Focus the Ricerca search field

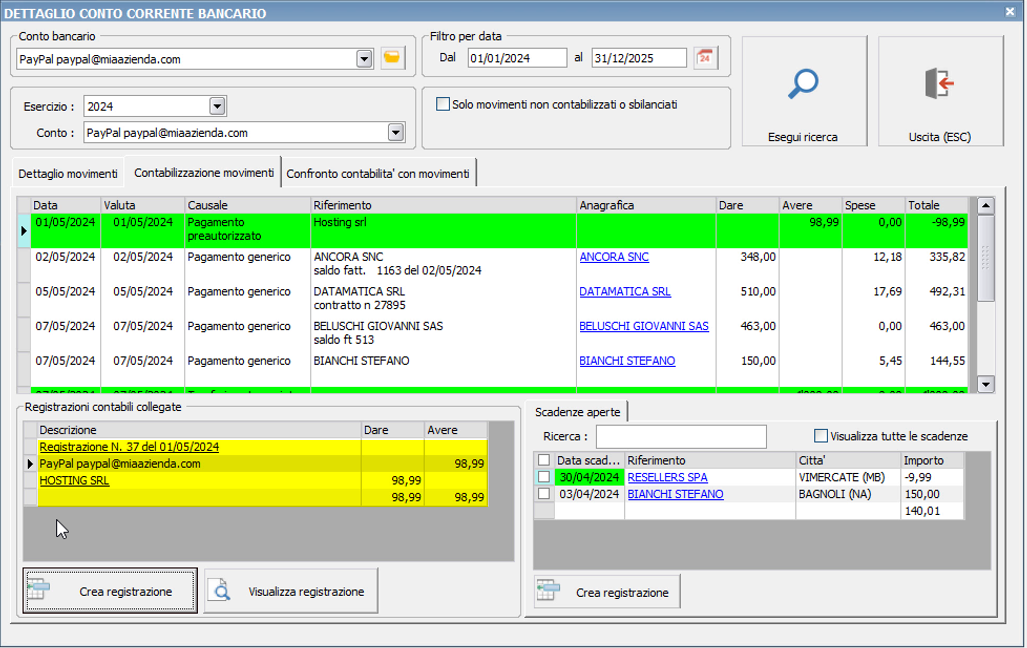point(681,436)
